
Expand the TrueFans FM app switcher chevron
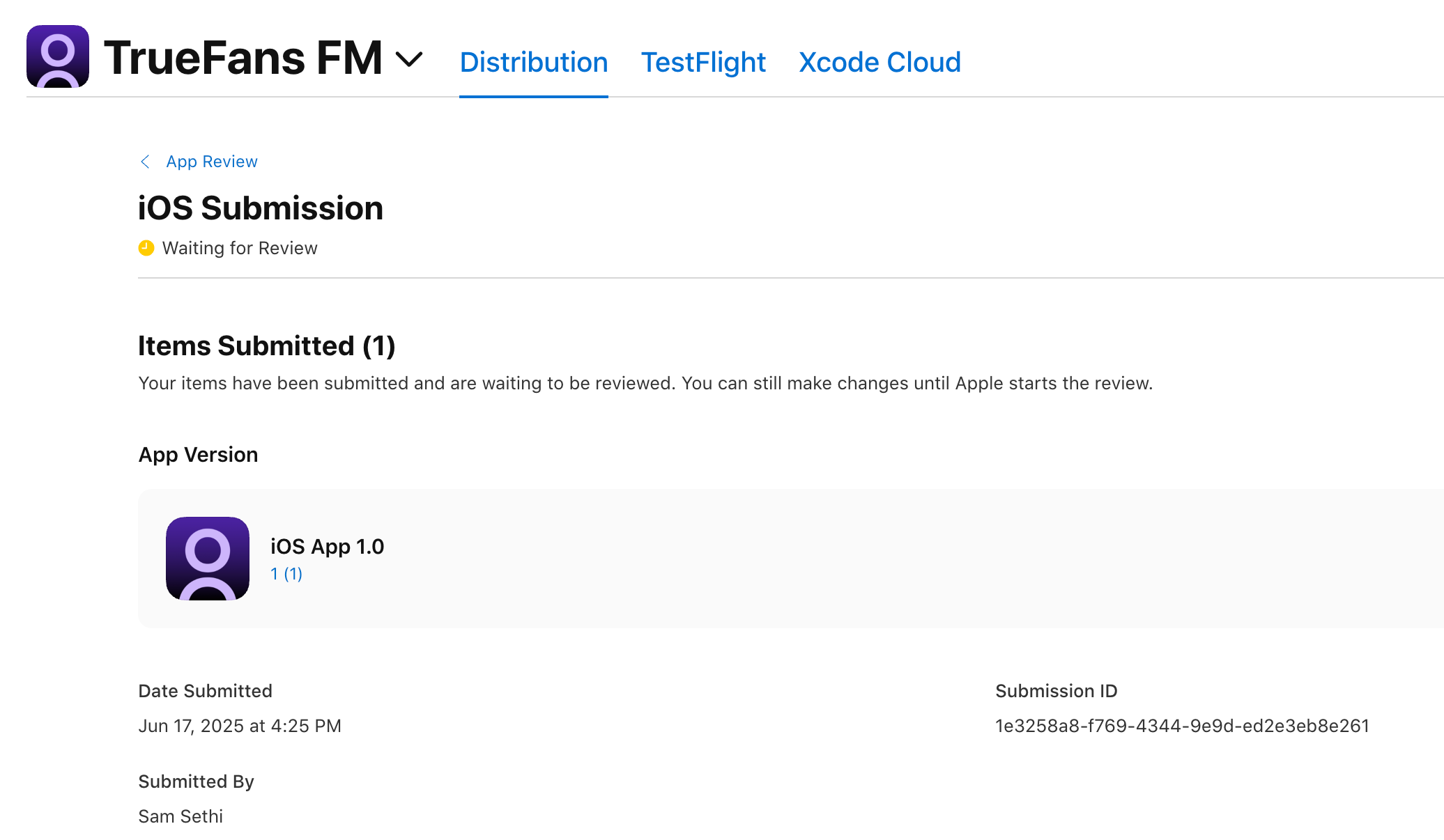pyautogui.click(x=409, y=59)
